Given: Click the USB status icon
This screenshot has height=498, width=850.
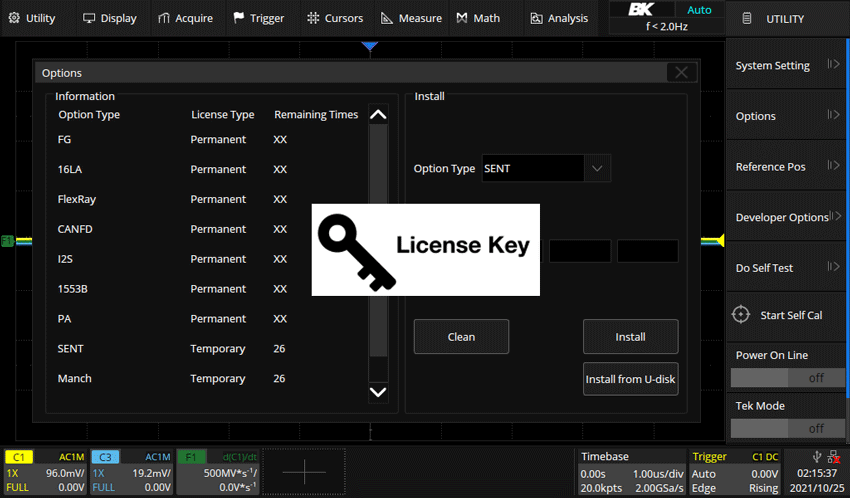Looking at the screenshot, I should click(821, 456).
